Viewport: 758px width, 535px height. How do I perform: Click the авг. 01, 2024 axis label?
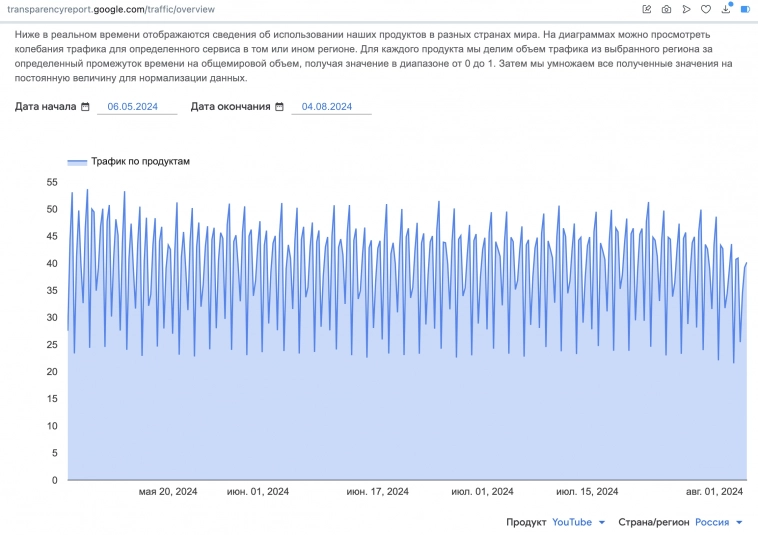pyautogui.click(x=714, y=491)
